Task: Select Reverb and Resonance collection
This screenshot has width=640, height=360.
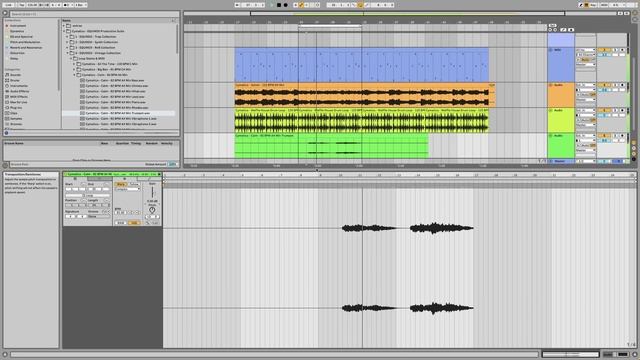Action: point(26,47)
